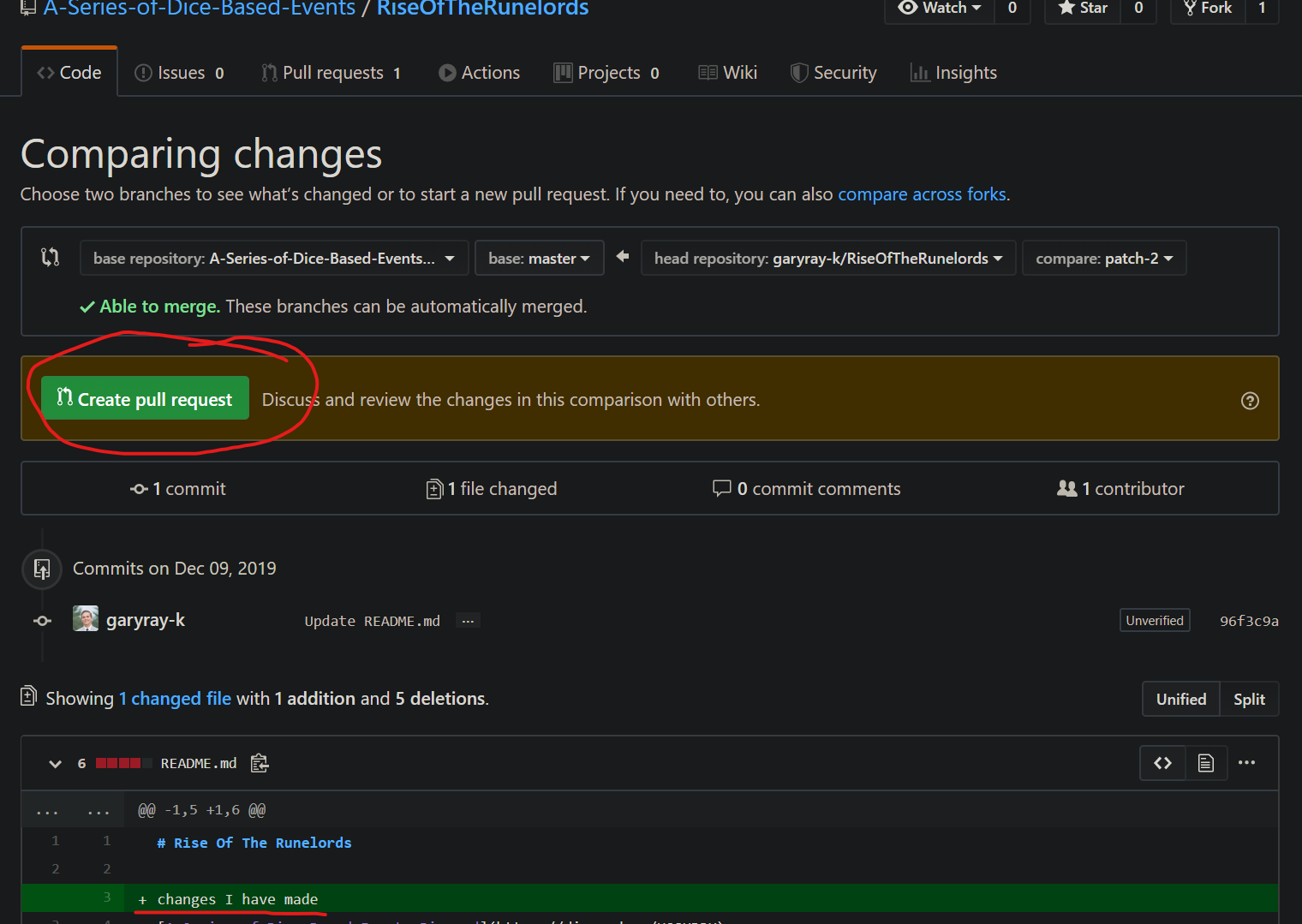This screenshot has width=1302, height=924.
Task: Click the red deletions diffstat bar
Action: coord(124,763)
